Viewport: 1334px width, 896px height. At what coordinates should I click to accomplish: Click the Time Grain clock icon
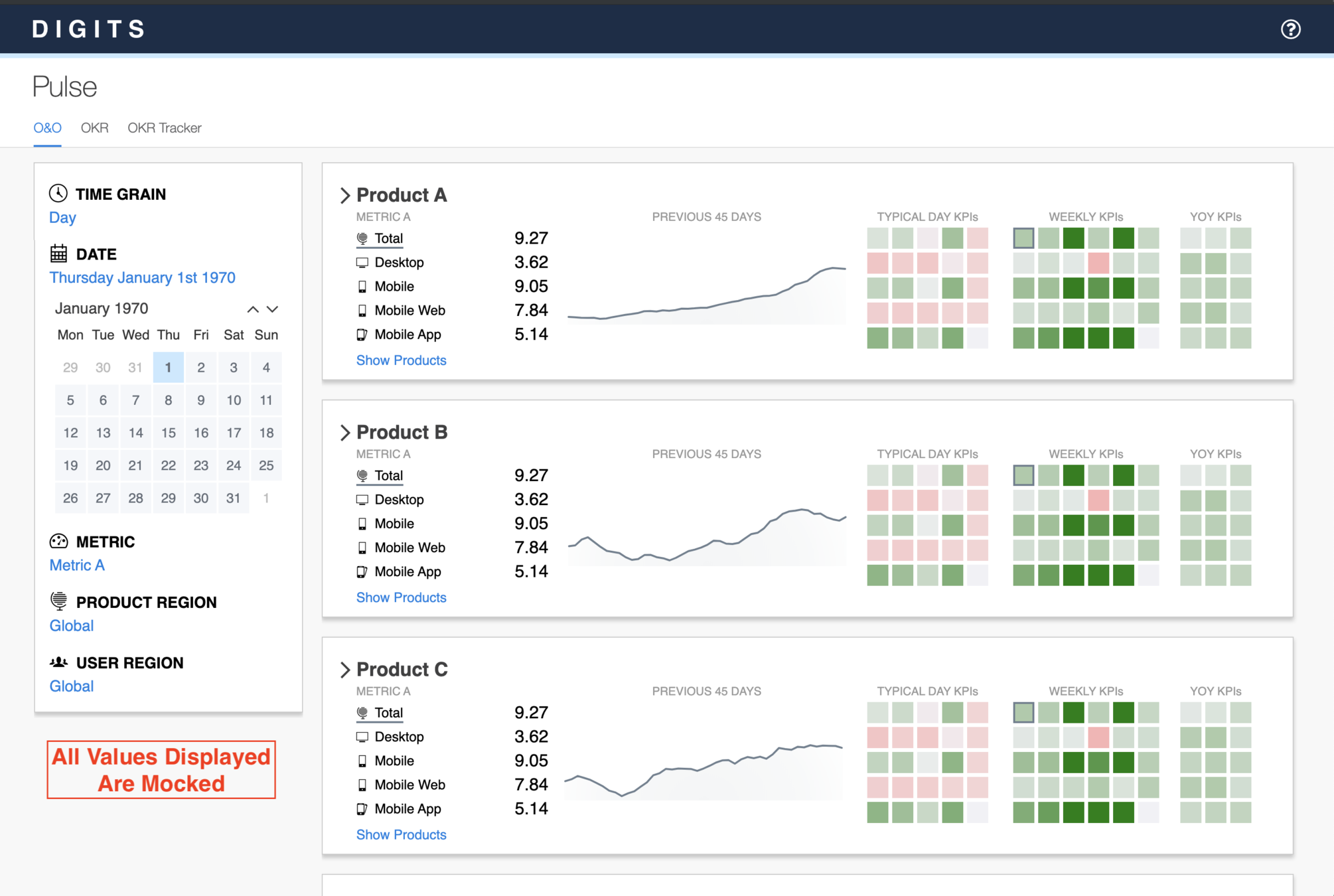(x=58, y=193)
